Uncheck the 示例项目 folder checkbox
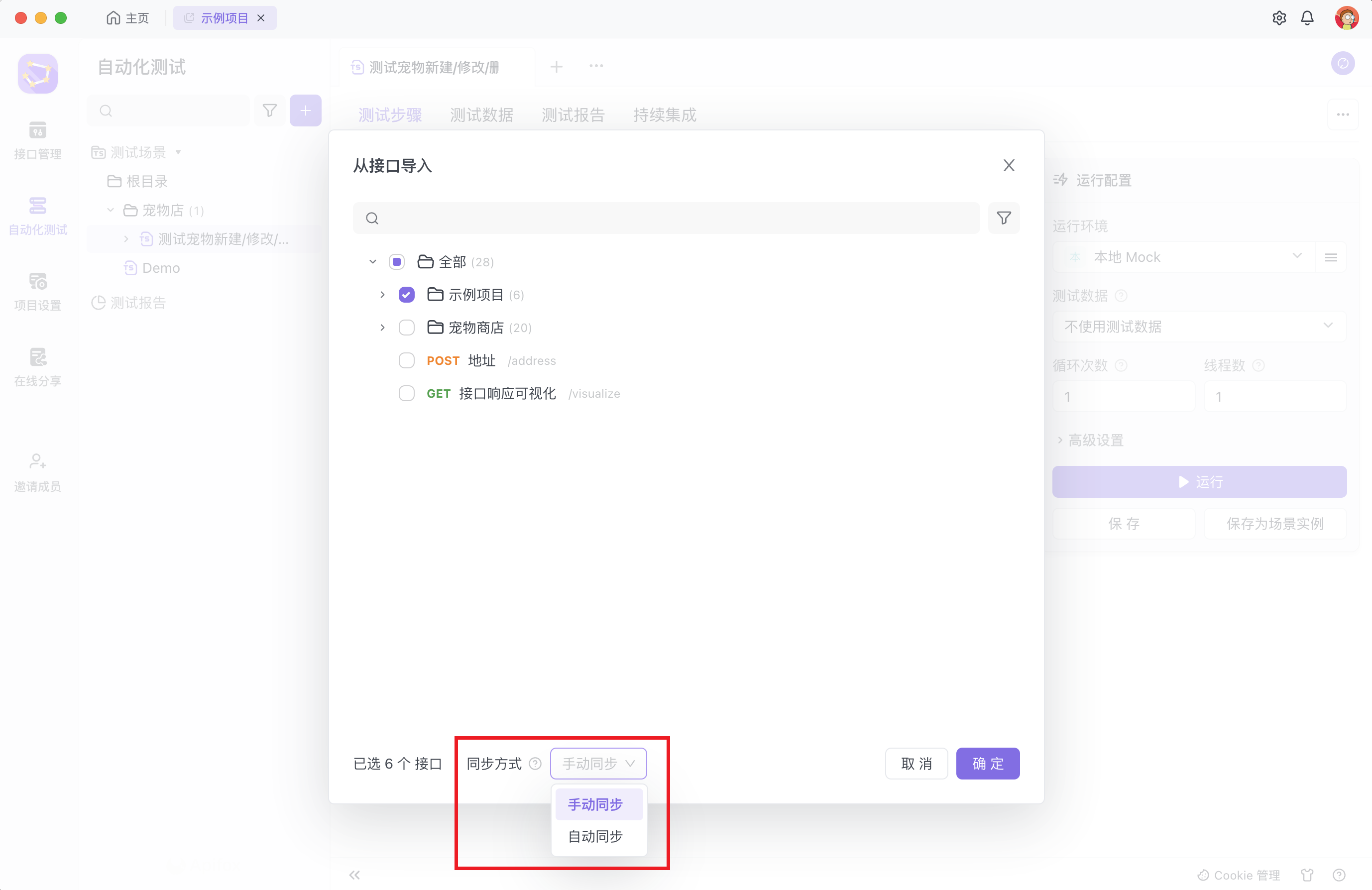Image resolution: width=1372 pixels, height=890 pixels. [x=406, y=295]
